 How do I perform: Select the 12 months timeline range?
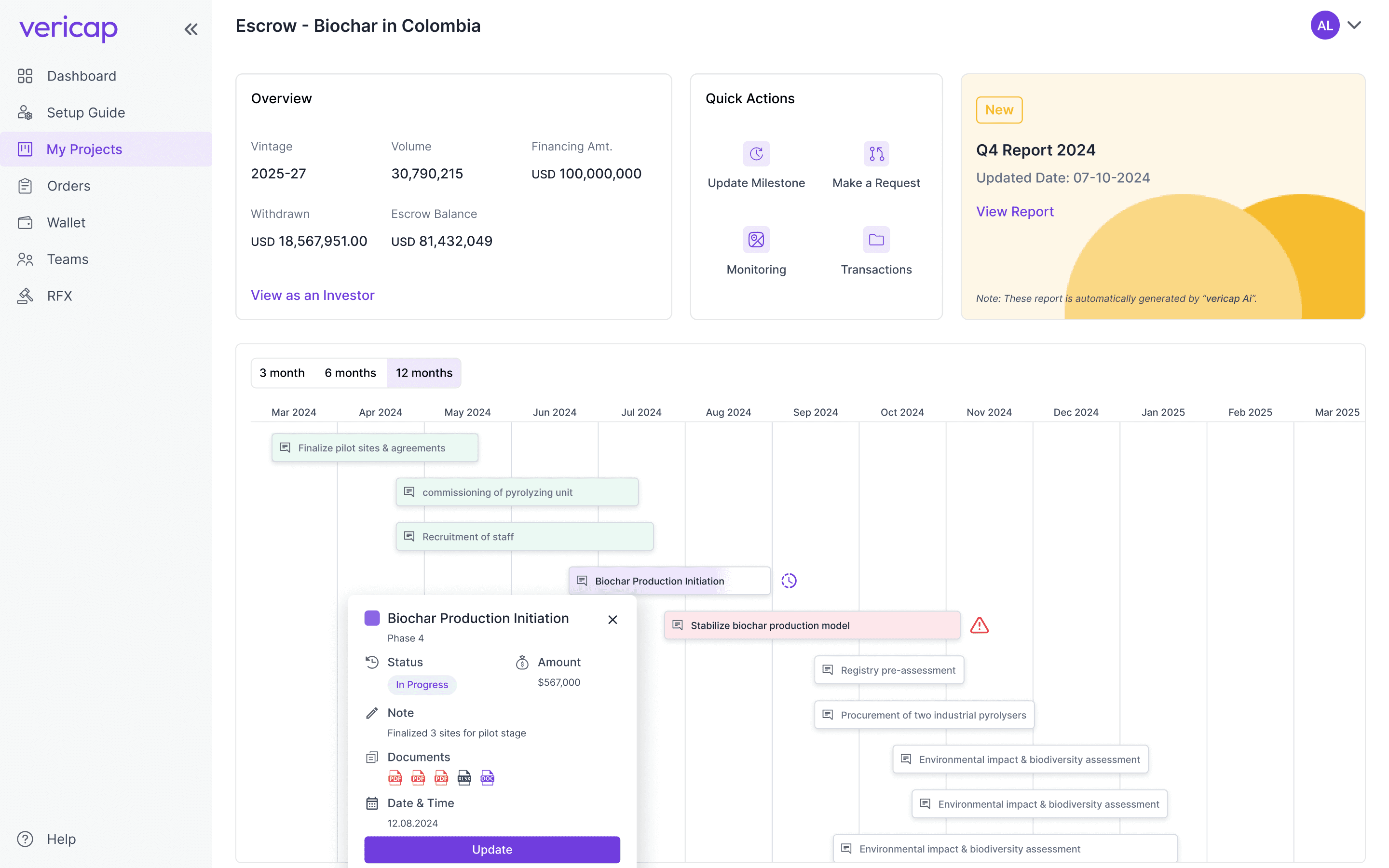423,373
